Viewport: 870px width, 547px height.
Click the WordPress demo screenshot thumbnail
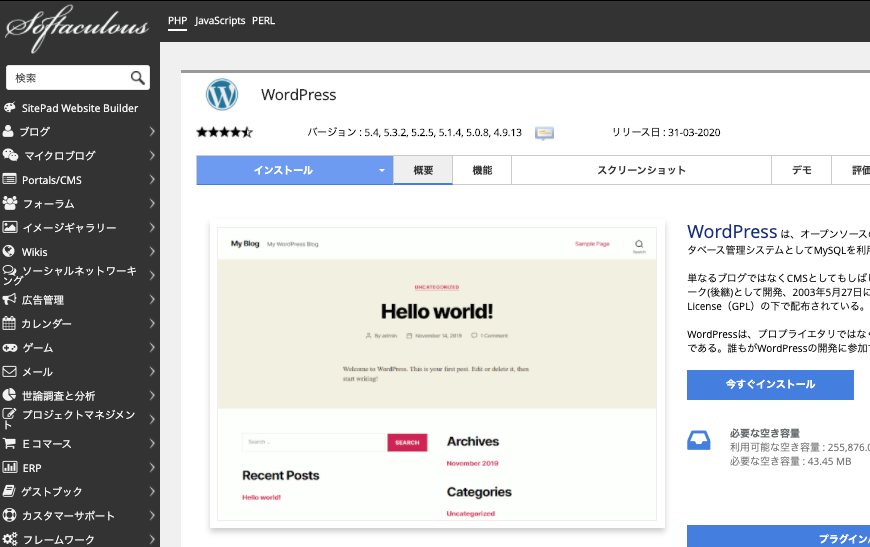tap(437, 373)
